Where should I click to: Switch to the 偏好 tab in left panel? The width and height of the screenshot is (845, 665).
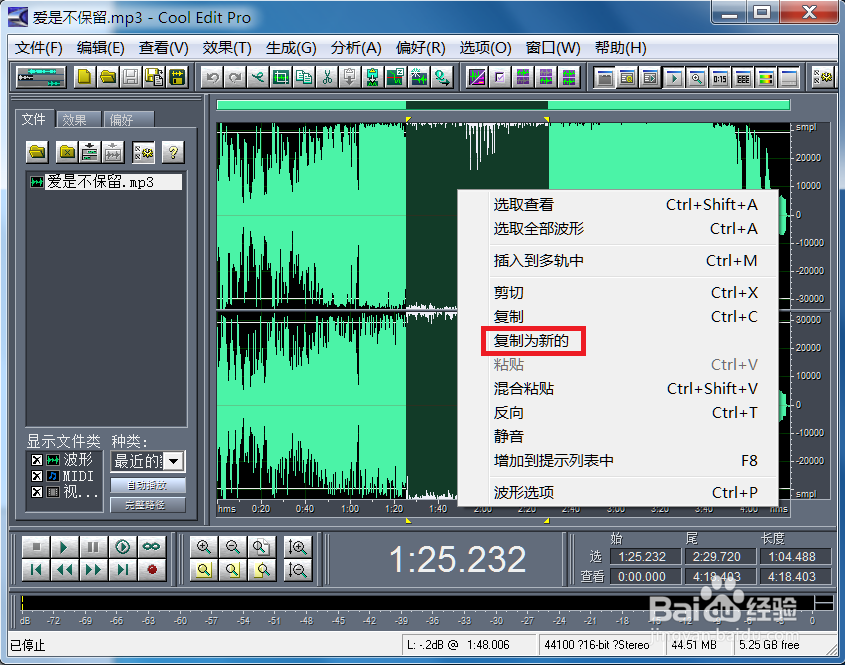pyautogui.click(x=128, y=120)
